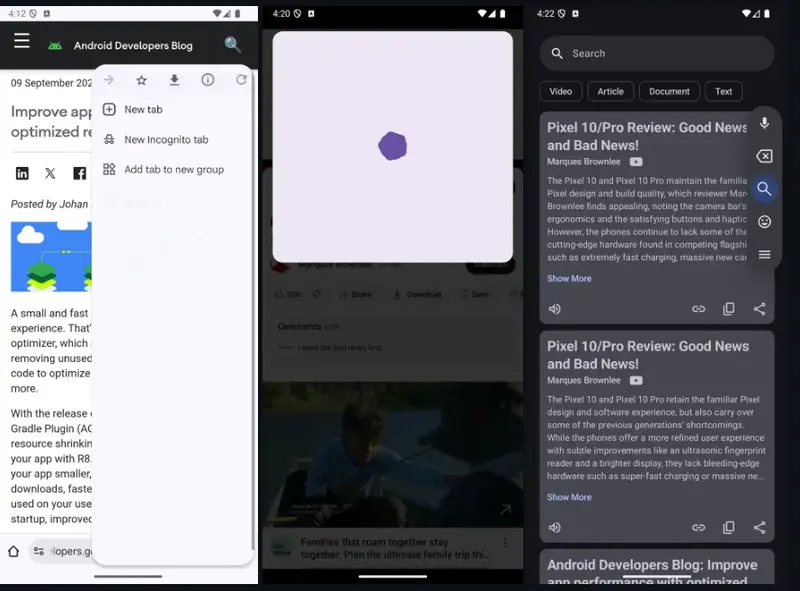Select Add tab to new group
The height and width of the screenshot is (591, 800).
pyautogui.click(x=173, y=170)
